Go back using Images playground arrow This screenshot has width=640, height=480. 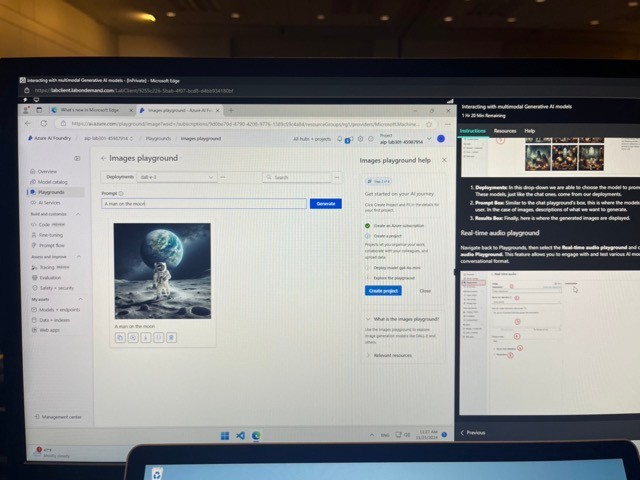(104, 158)
